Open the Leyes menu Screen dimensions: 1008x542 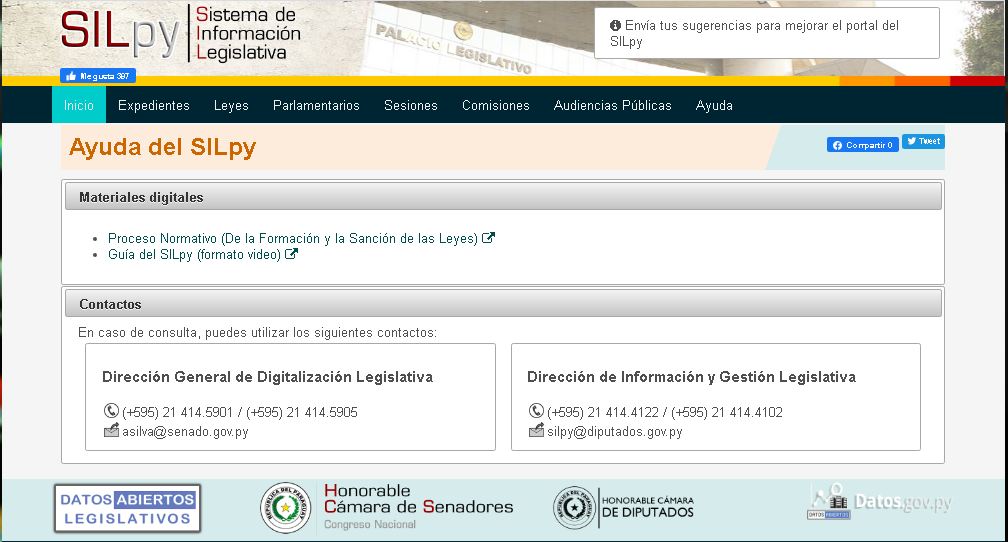point(231,105)
